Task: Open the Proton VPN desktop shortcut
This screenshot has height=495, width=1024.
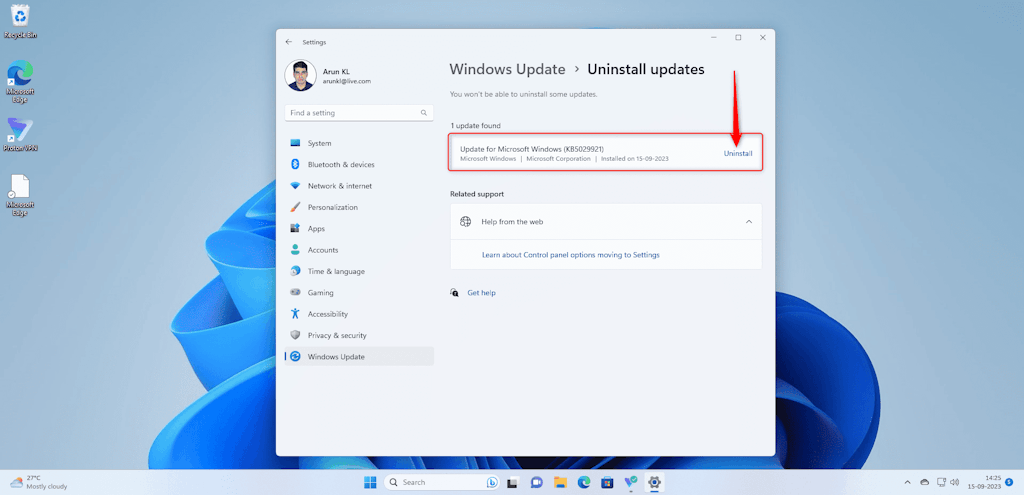Action: [x=21, y=135]
